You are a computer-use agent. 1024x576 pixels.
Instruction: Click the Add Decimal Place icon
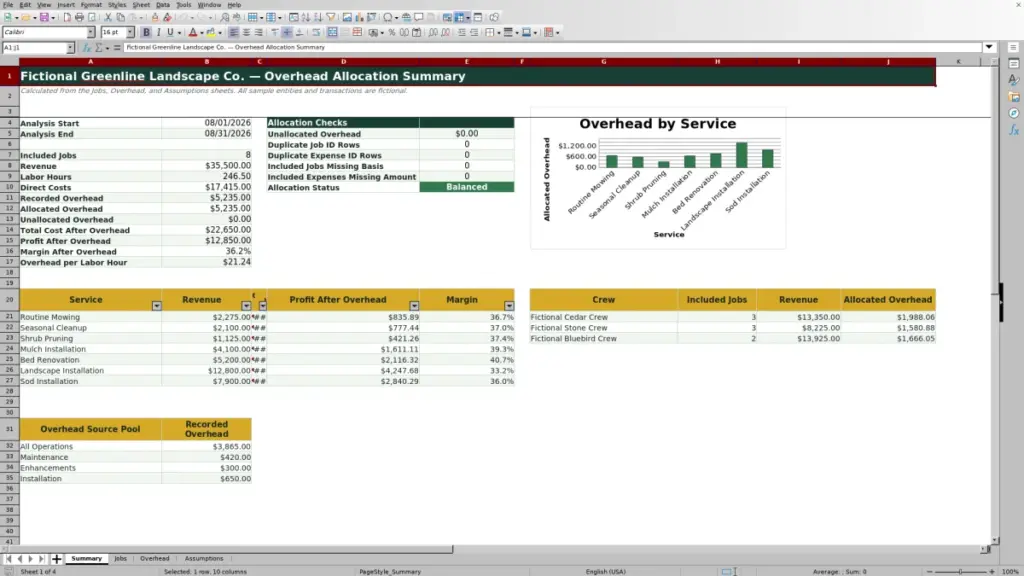433,32
